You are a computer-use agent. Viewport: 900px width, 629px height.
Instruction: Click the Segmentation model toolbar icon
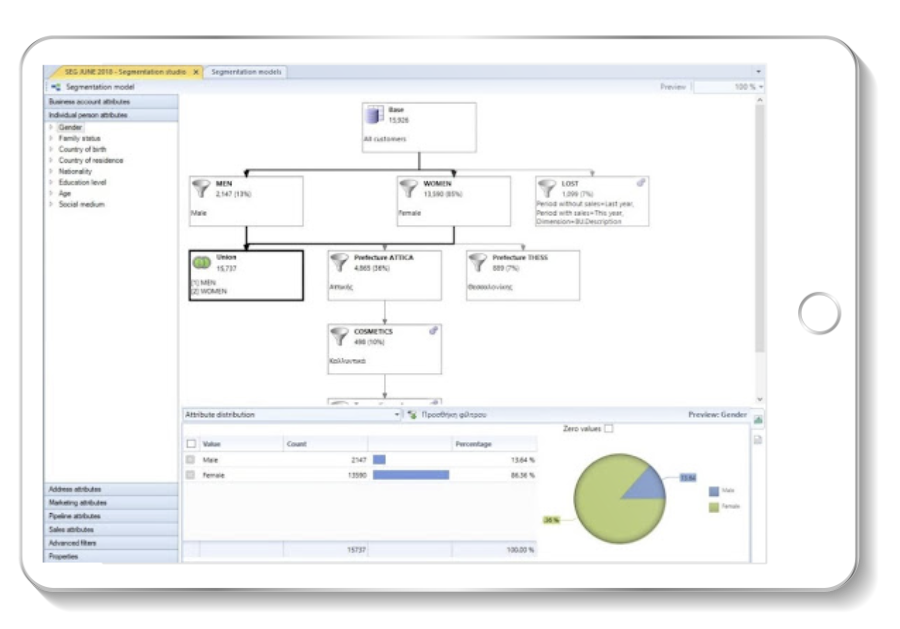pyautogui.click(x=56, y=88)
